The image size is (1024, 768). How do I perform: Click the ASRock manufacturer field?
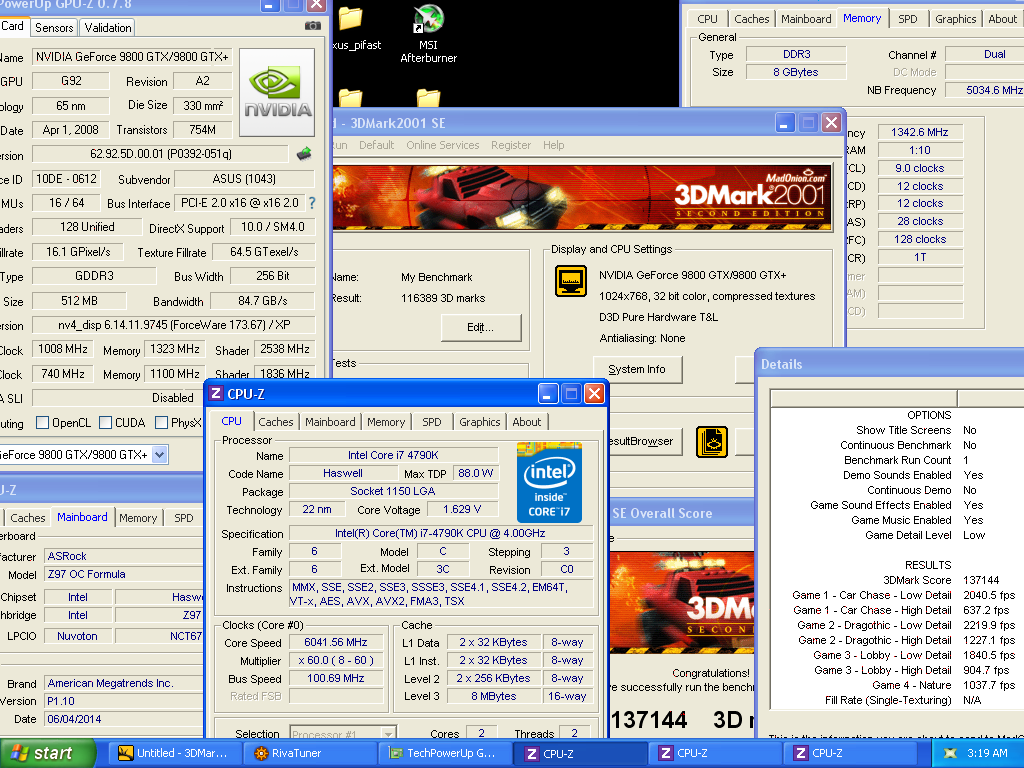tap(124, 556)
